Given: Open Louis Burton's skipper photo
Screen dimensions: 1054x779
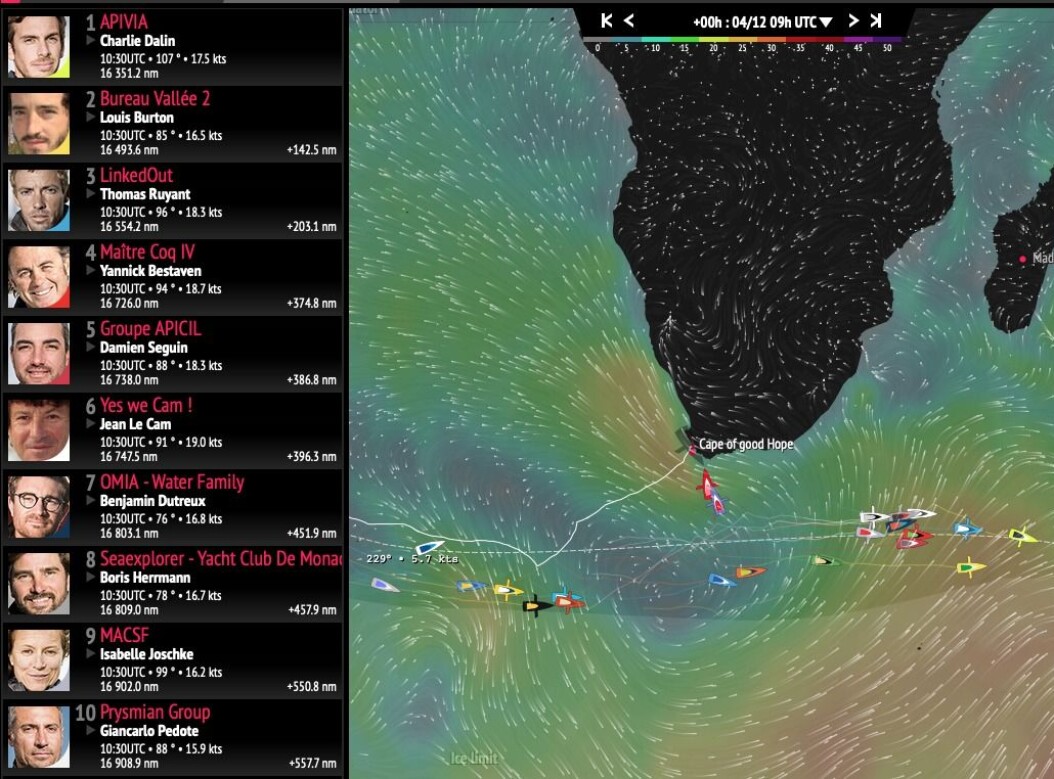Looking at the screenshot, I should pos(38,123).
